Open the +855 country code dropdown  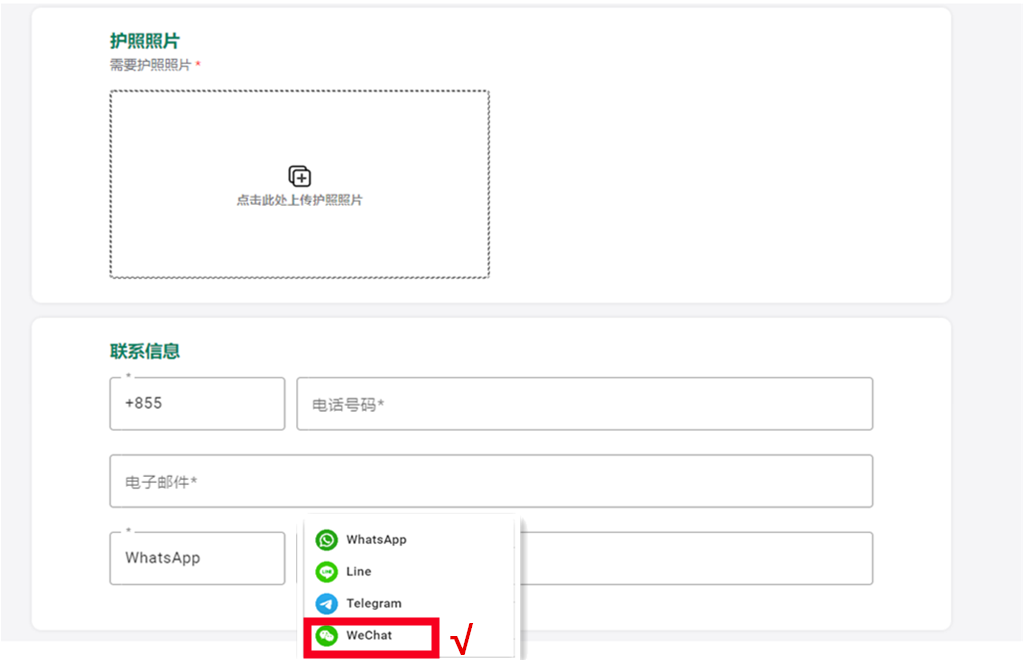coord(197,404)
